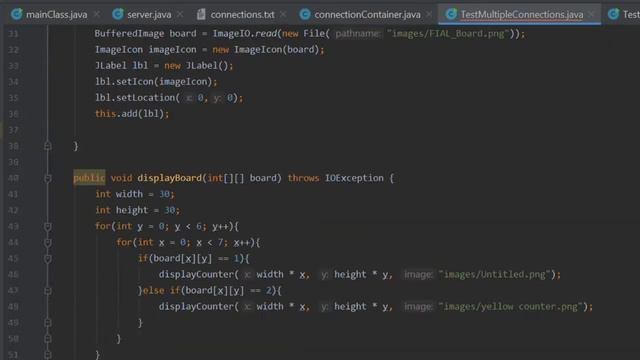Click 'board[x][y] == 1' condition
640x360 pixels.
[197, 258]
